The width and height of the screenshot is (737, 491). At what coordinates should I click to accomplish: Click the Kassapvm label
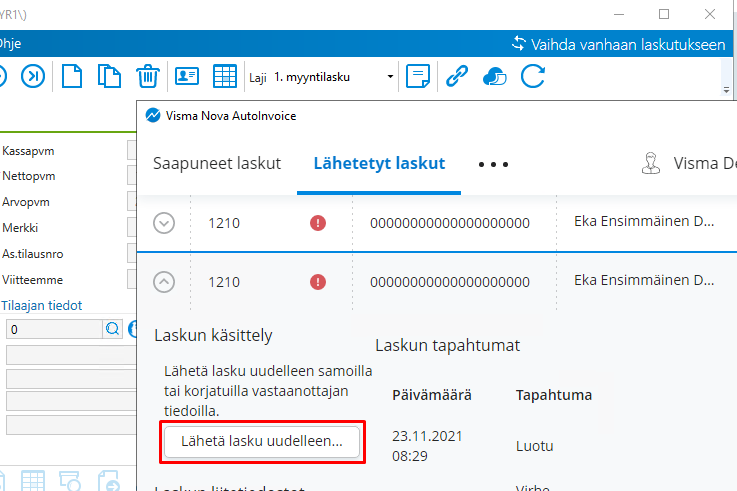pos(28,151)
